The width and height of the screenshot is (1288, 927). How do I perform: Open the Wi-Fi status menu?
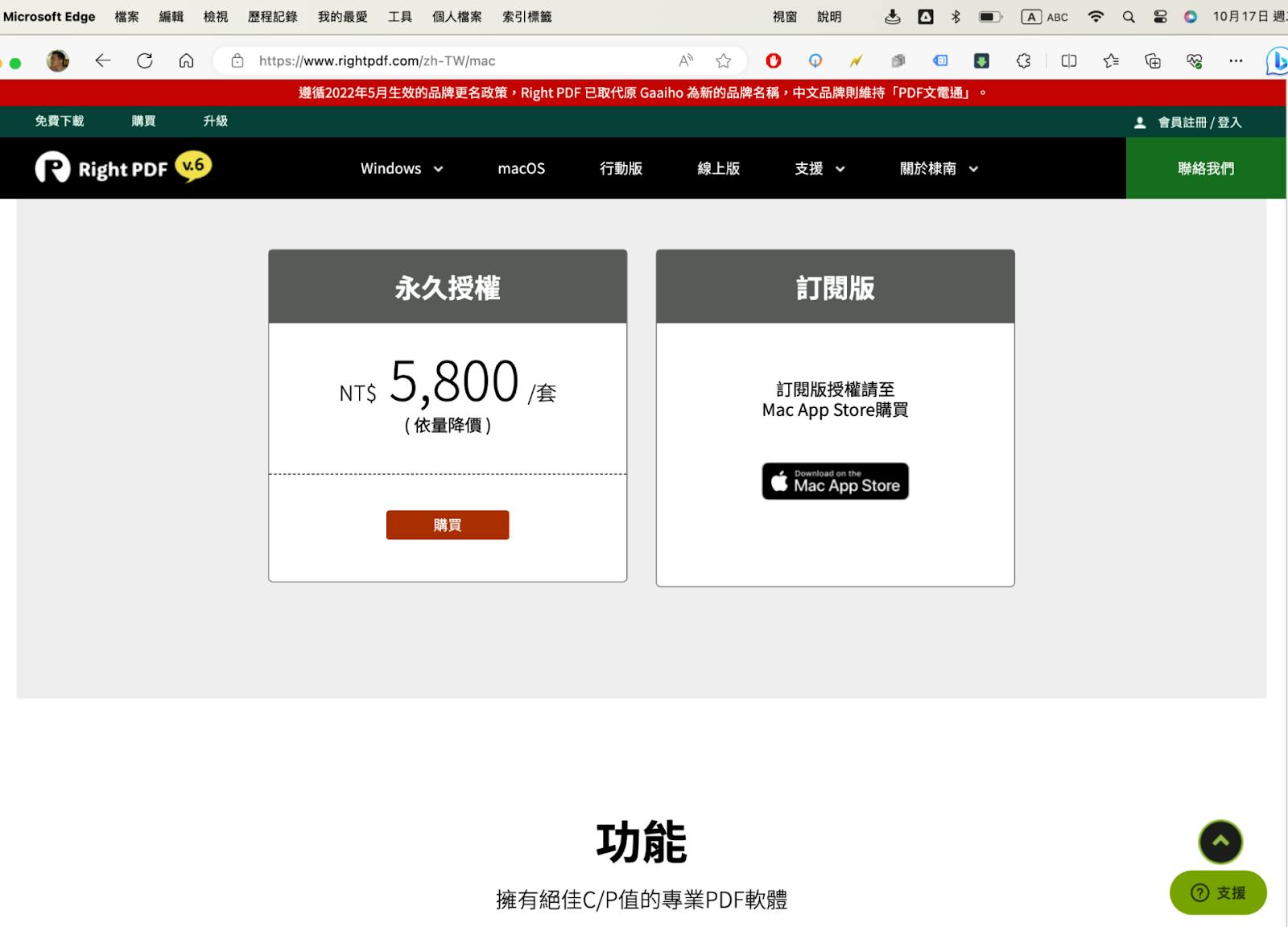[x=1096, y=16]
